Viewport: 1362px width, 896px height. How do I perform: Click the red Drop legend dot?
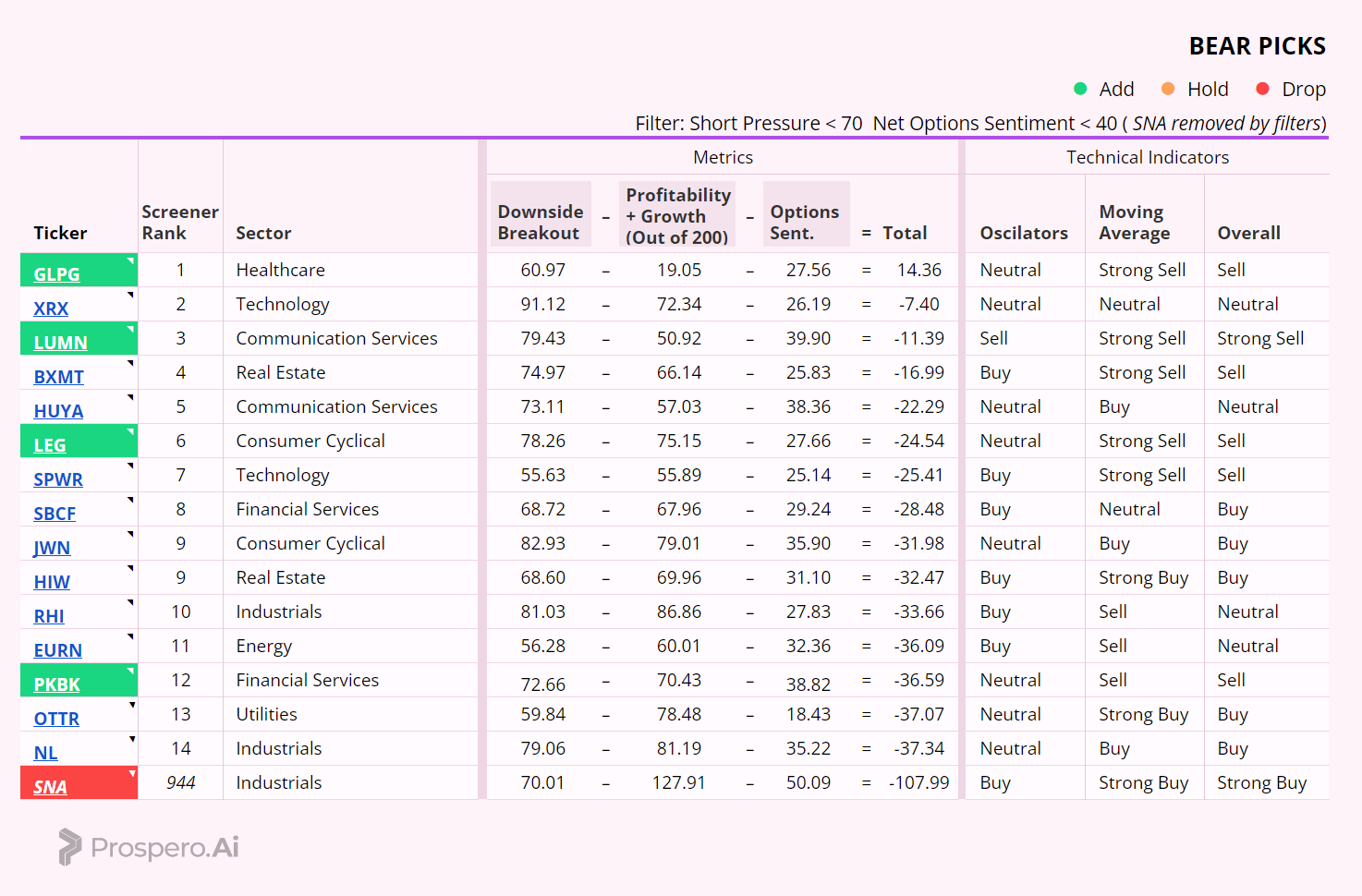(x=1262, y=89)
